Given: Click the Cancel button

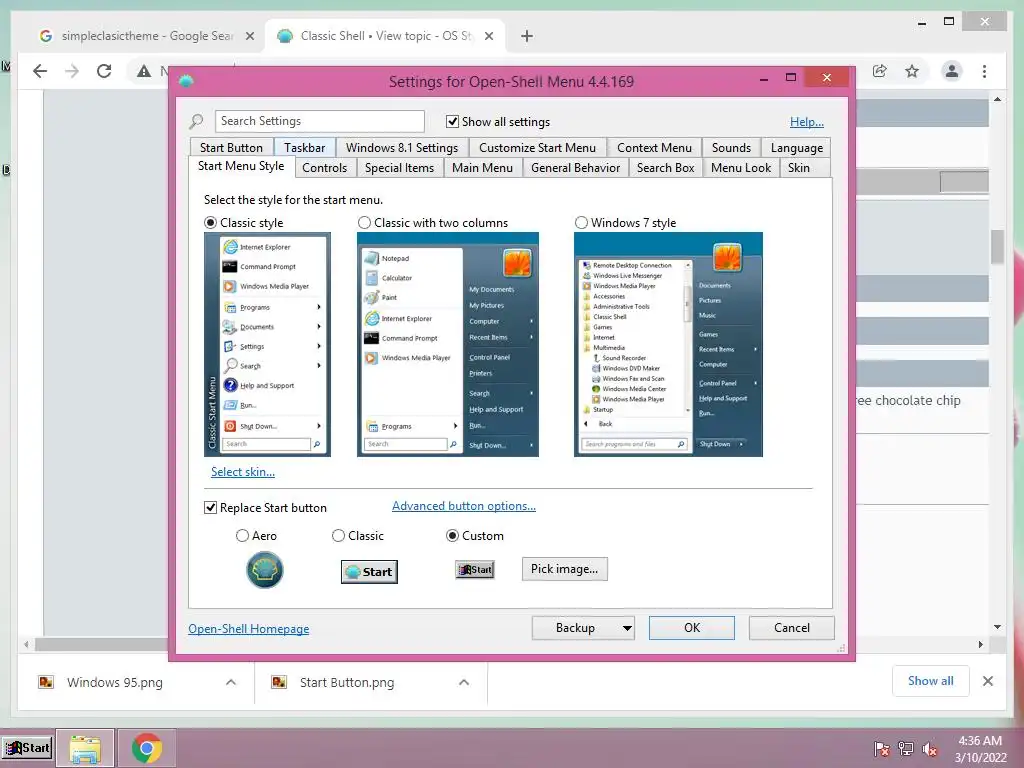Looking at the screenshot, I should 792,628.
